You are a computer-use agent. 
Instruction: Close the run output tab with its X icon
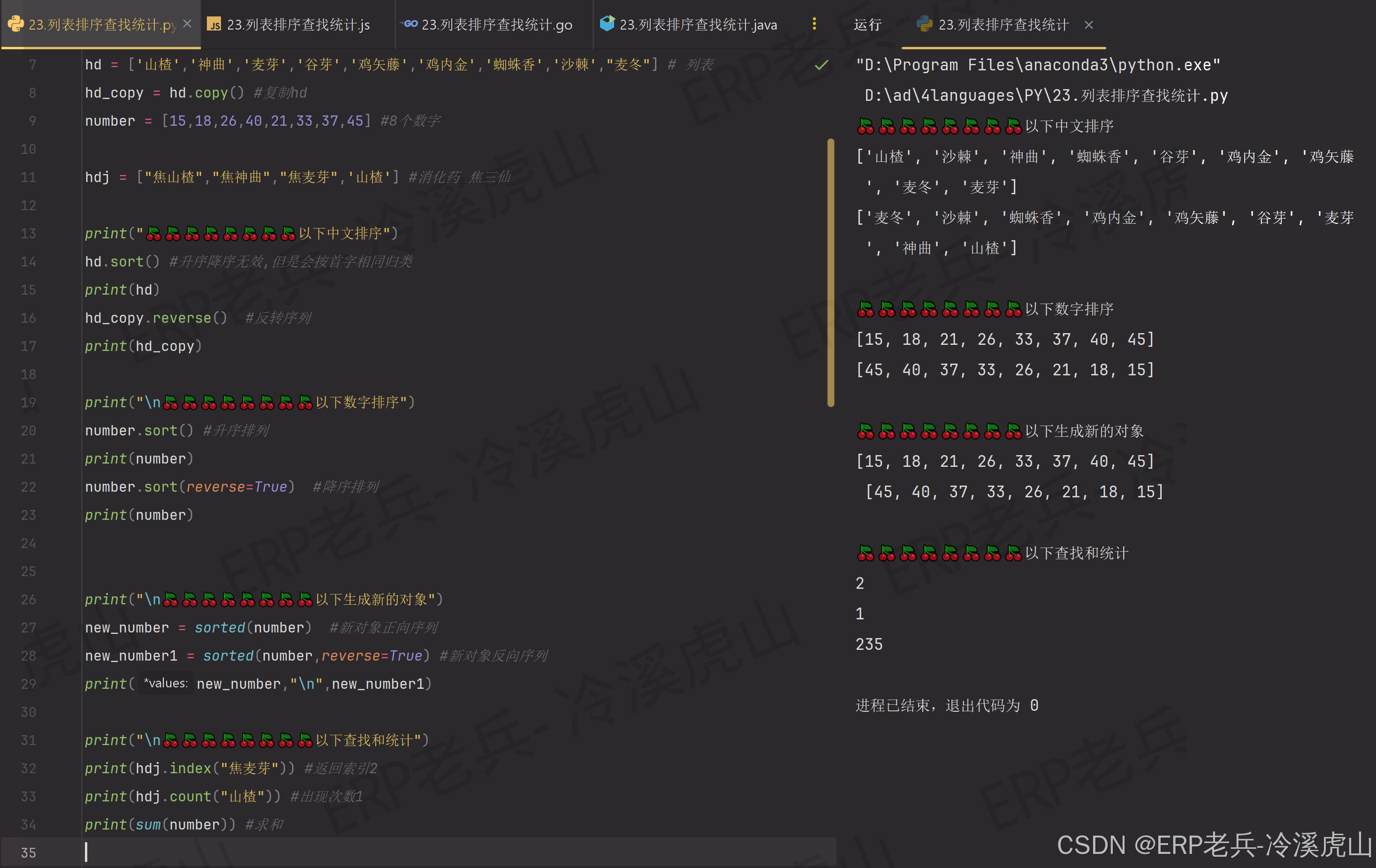pyautogui.click(x=1088, y=24)
